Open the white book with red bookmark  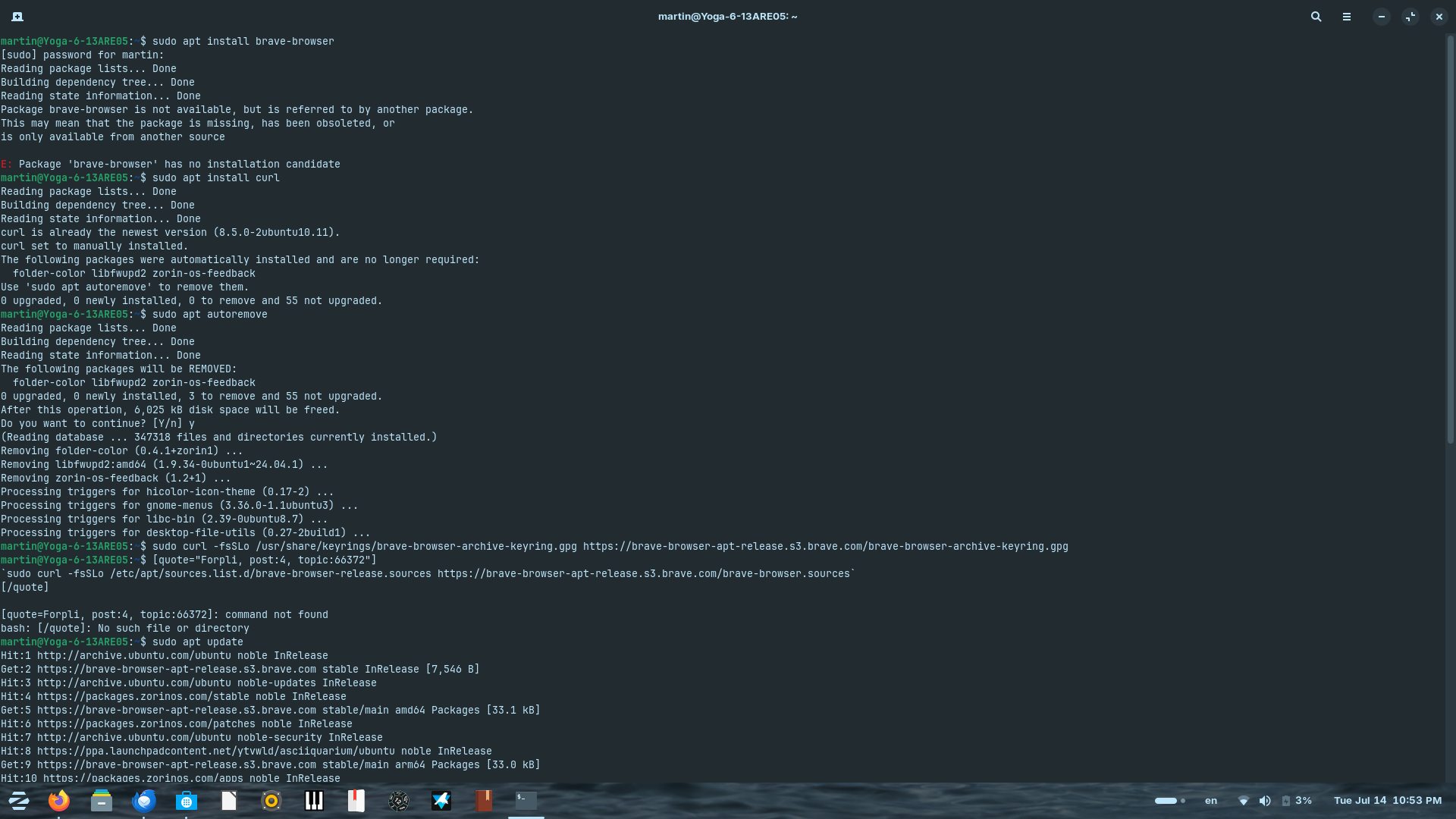(x=356, y=800)
